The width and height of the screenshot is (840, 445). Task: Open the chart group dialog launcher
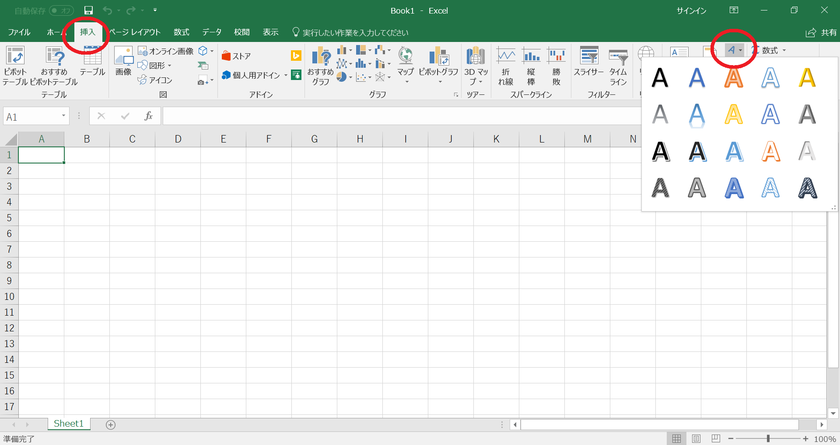click(x=456, y=95)
